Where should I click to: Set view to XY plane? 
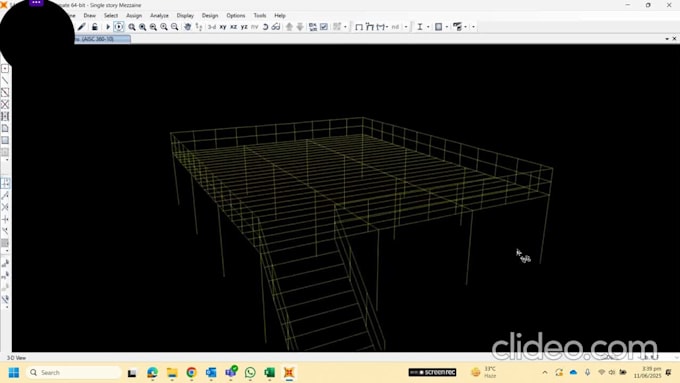[223, 27]
